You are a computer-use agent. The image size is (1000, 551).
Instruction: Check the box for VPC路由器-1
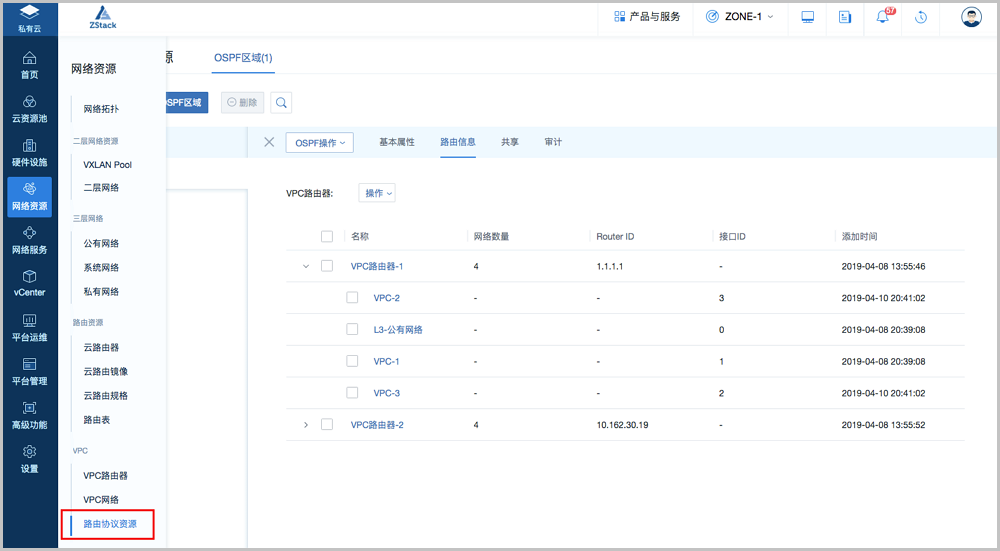pos(327,266)
